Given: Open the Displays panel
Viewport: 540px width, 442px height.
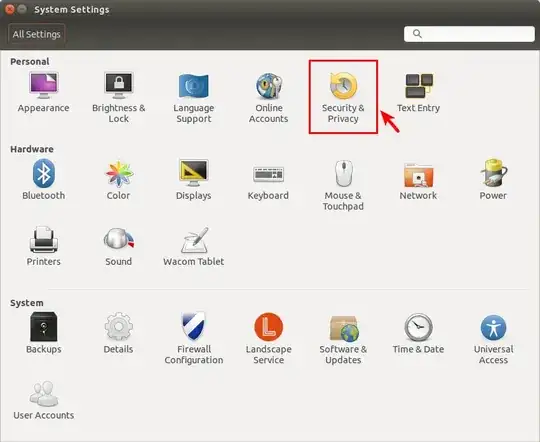Looking at the screenshot, I should click(x=194, y=179).
